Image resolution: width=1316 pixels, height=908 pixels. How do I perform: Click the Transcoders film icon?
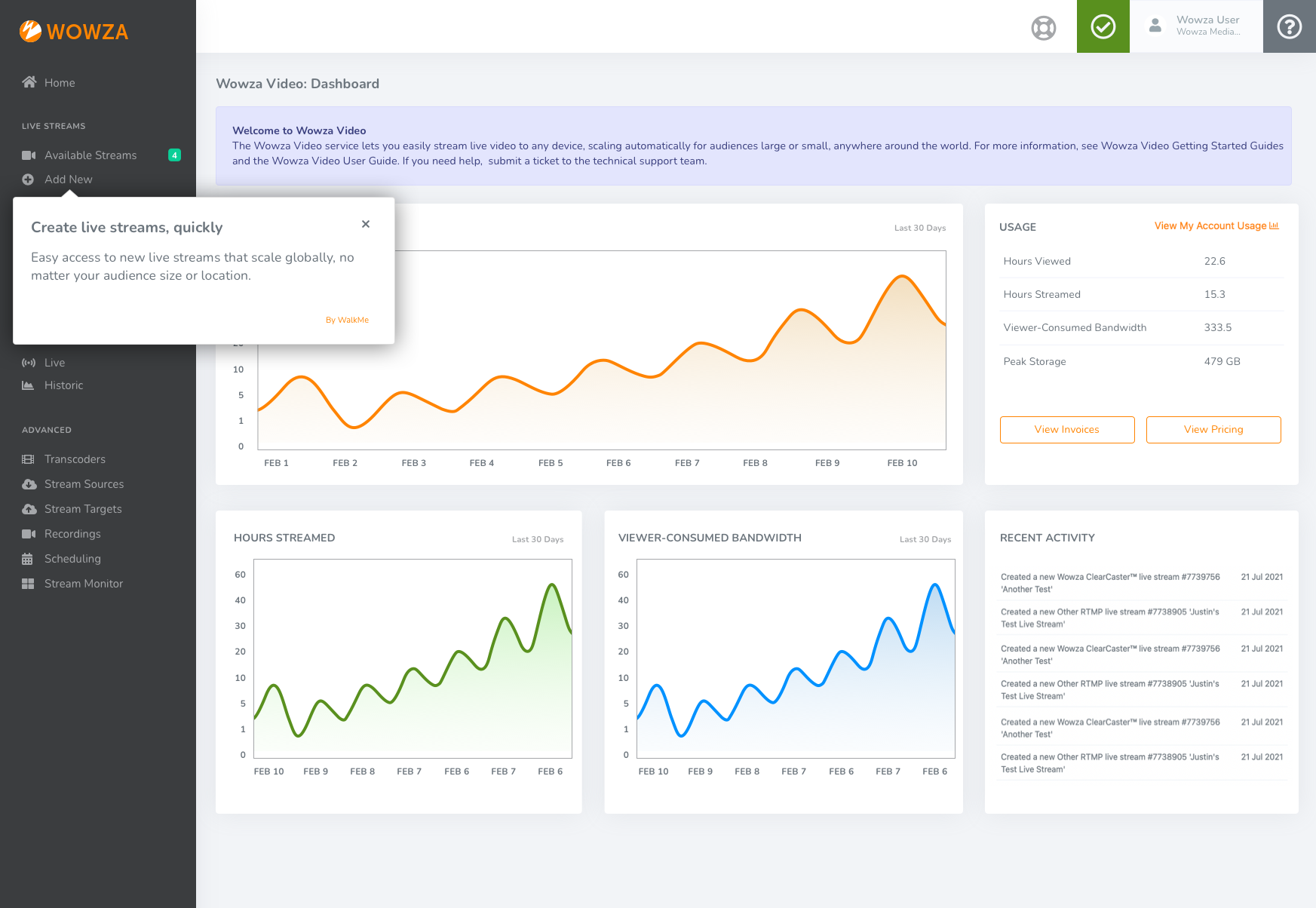tap(28, 459)
